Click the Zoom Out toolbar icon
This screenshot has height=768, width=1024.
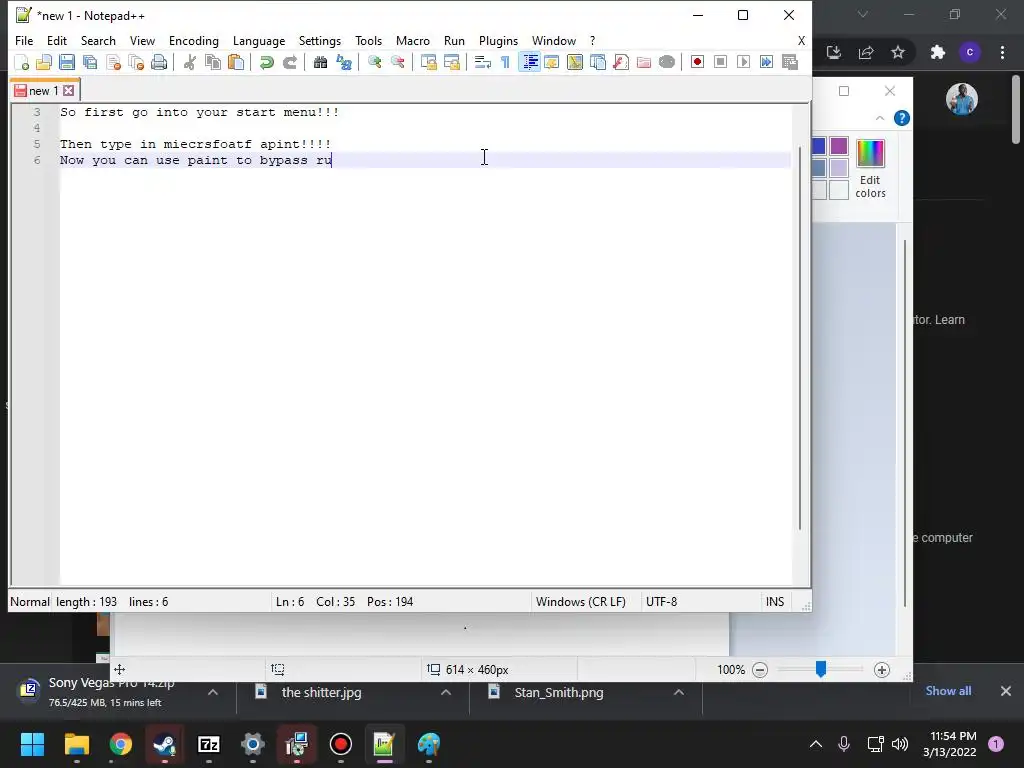click(398, 62)
